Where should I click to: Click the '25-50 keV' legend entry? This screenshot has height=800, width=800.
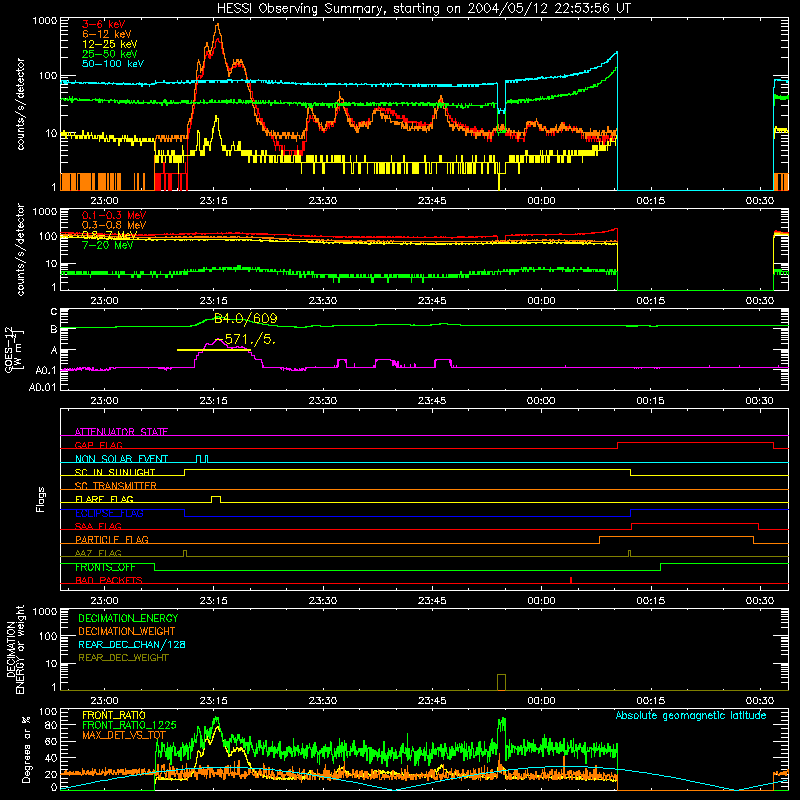pyautogui.click(x=109, y=54)
